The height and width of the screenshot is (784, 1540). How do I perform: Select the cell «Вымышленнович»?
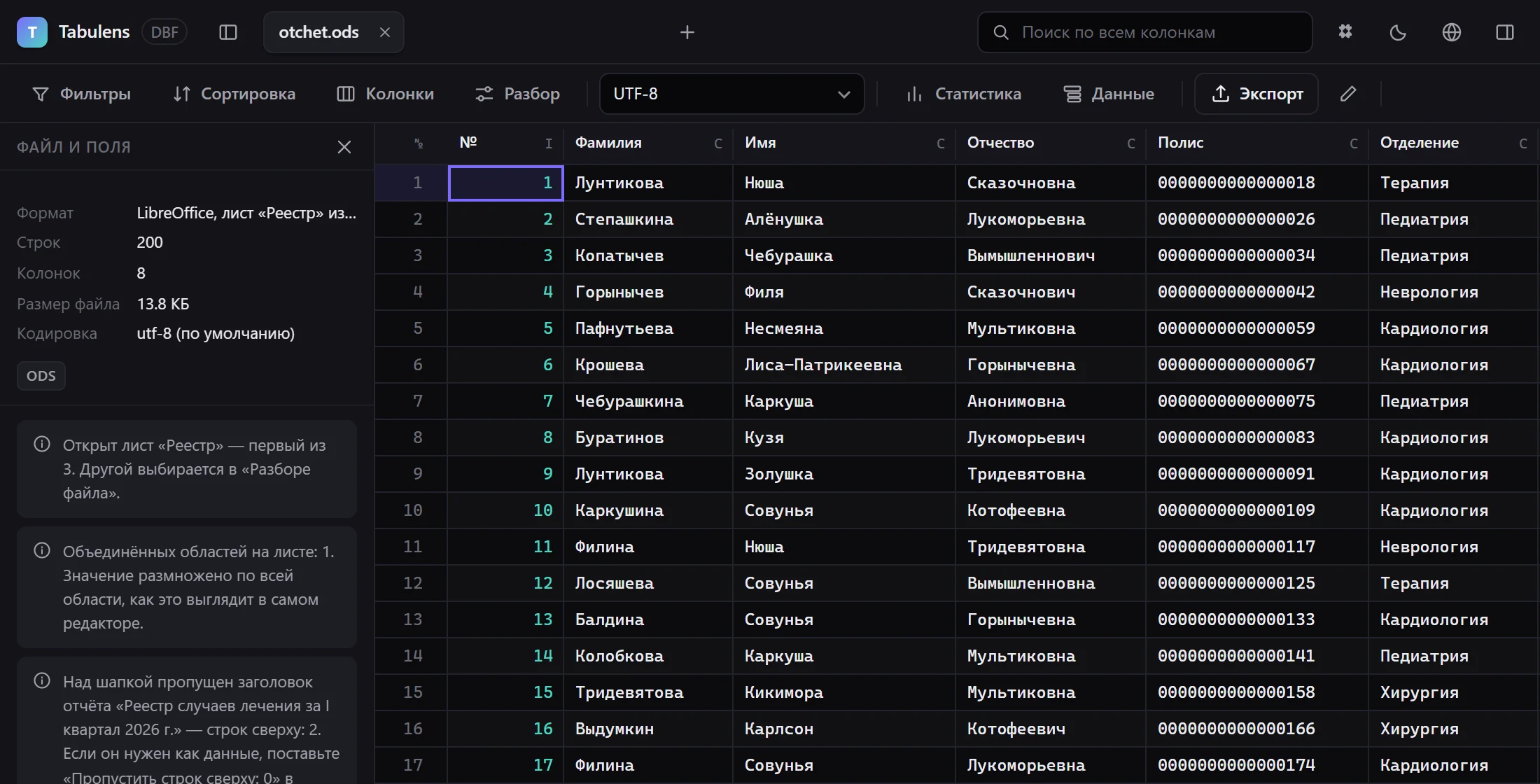click(1051, 255)
